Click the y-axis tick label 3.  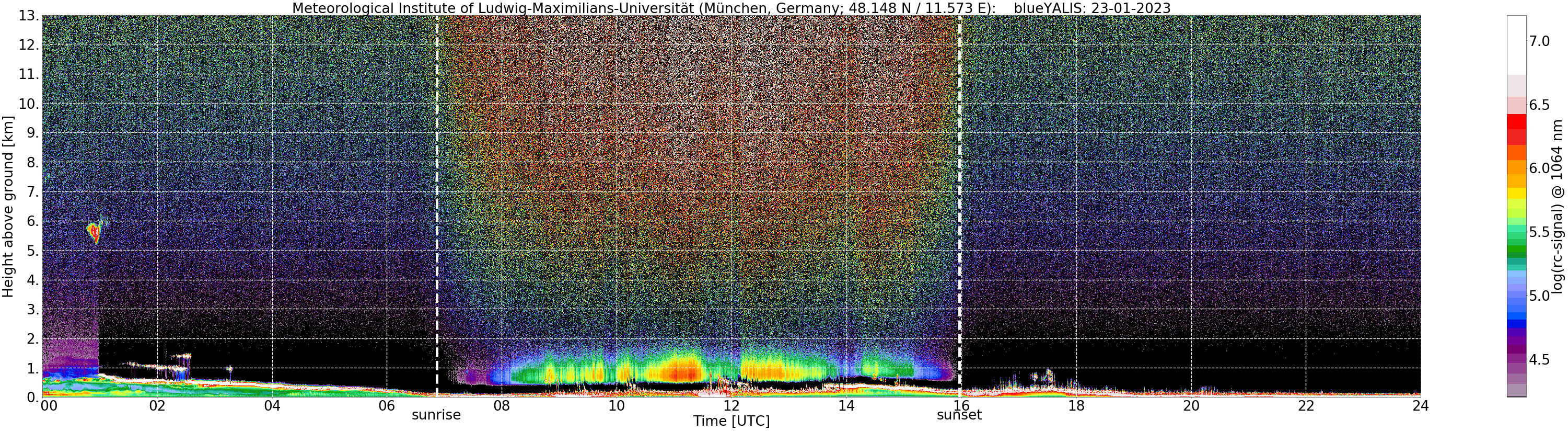pos(33,309)
